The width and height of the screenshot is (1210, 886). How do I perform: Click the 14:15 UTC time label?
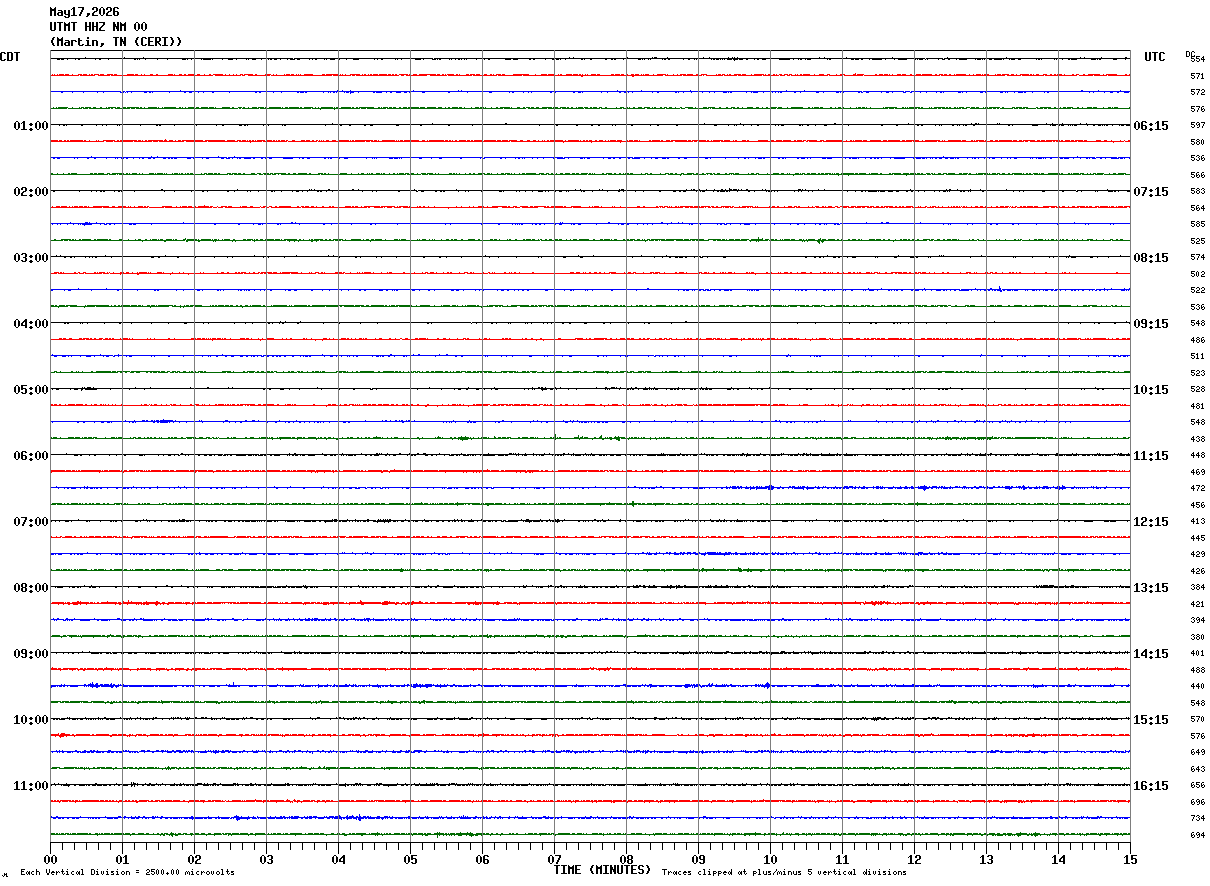click(1151, 654)
